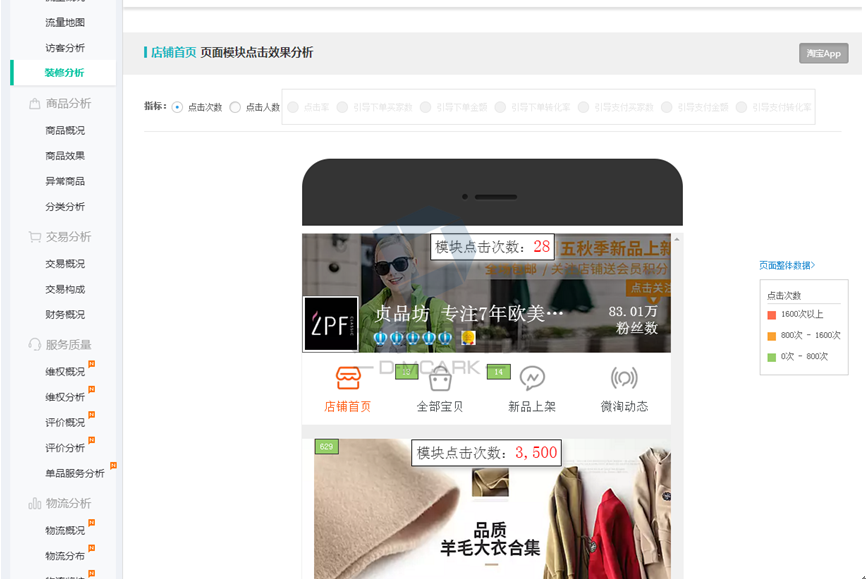Screen dimensions: 866x579
Task: Select the 引导支付转化率 radio button
Action: click(741, 107)
